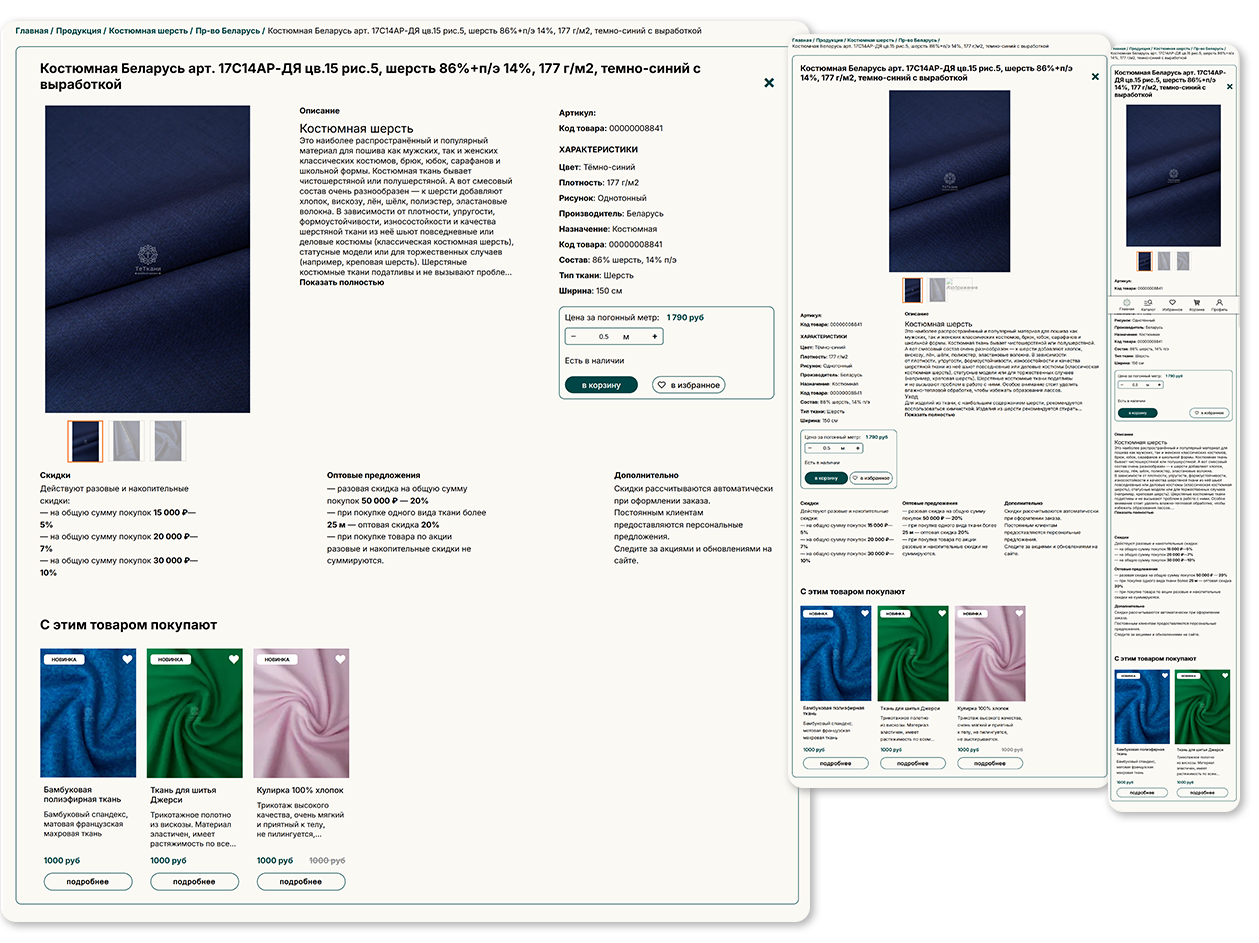Go to Костюмная шерсть breadcrumb in desktop layout
The height and width of the screenshot is (943, 1259).
click(149, 32)
